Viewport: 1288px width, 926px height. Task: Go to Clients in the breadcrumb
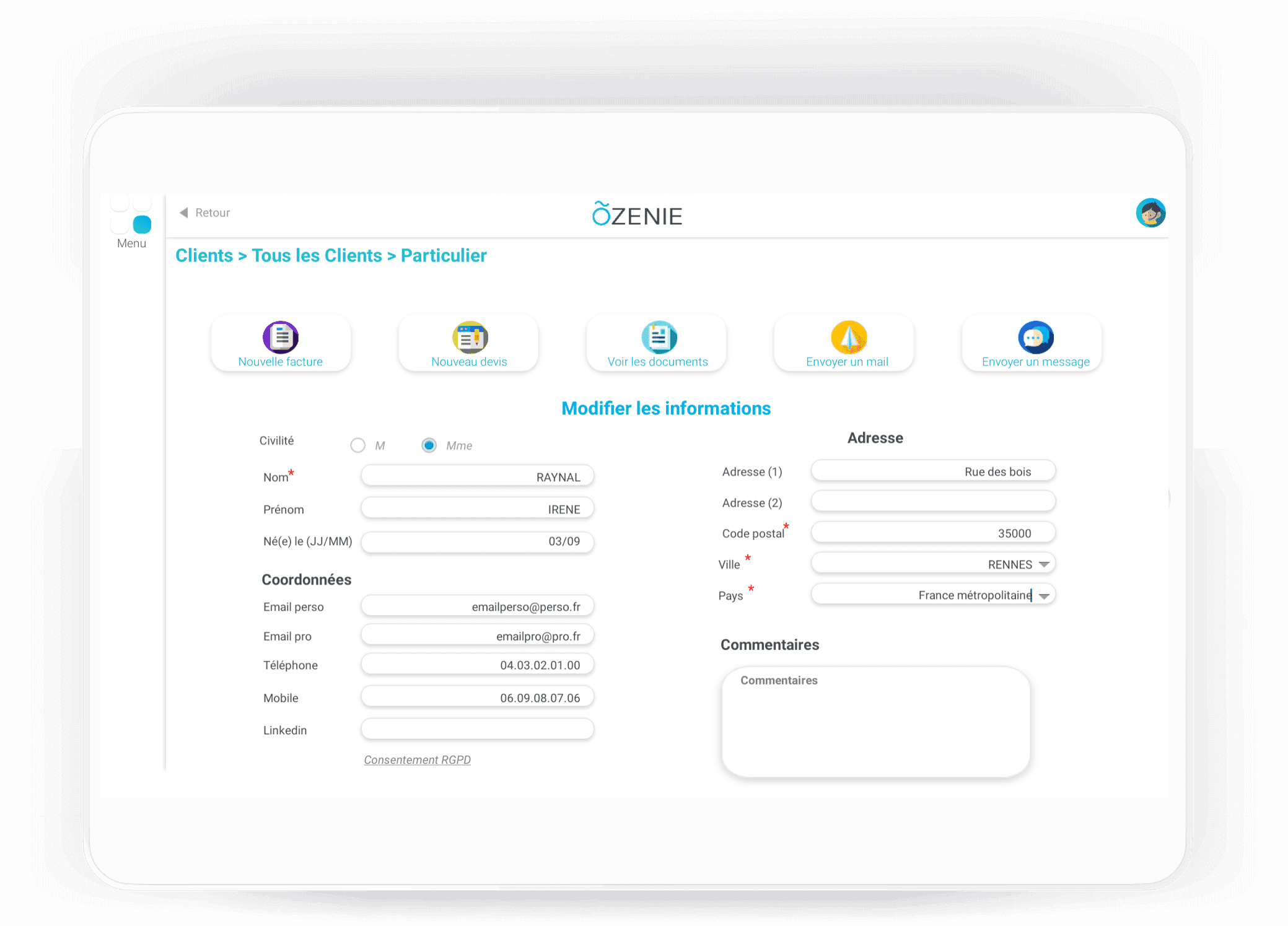click(204, 256)
